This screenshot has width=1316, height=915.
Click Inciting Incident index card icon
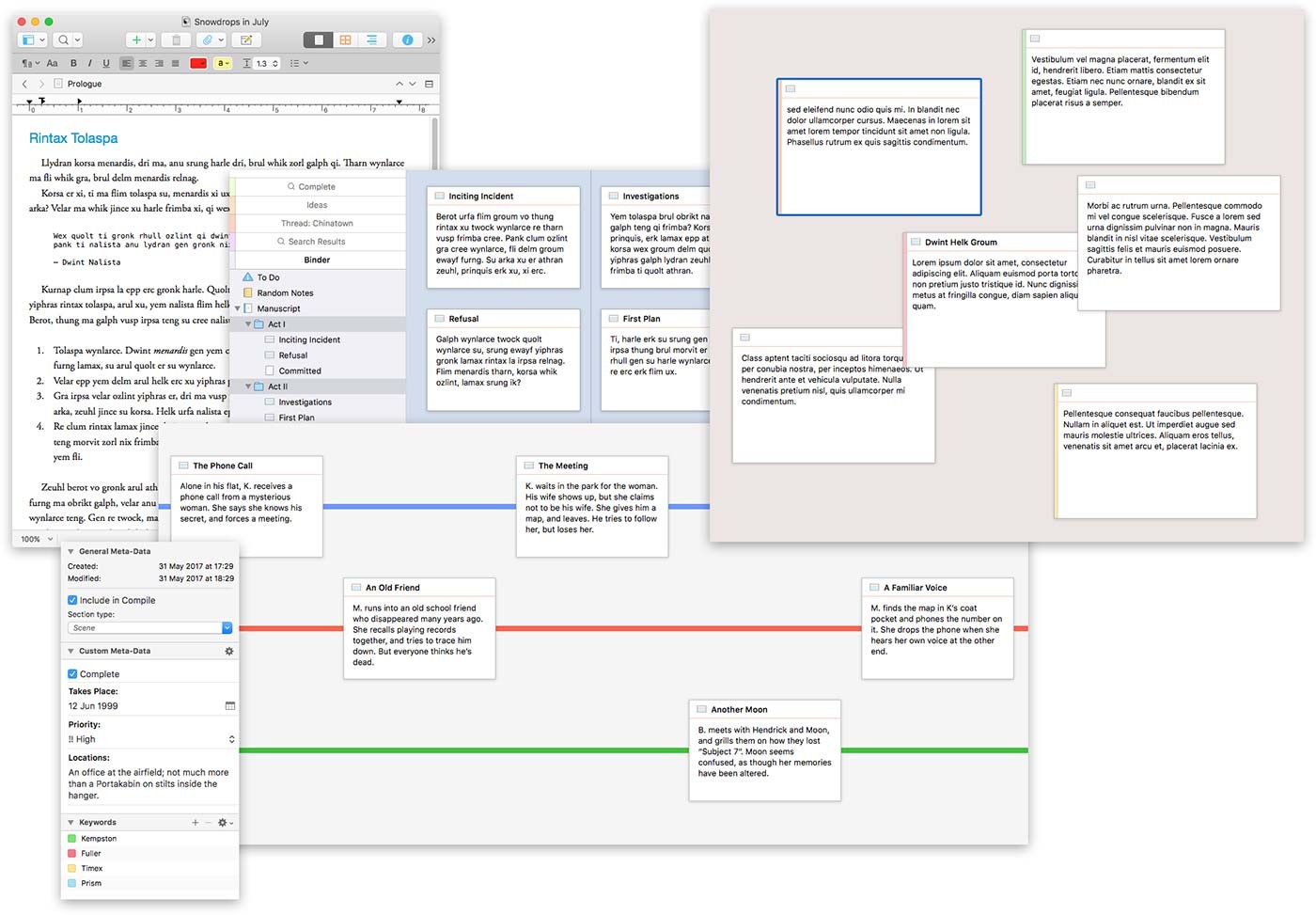pyautogui.click(x=439, y=197)
